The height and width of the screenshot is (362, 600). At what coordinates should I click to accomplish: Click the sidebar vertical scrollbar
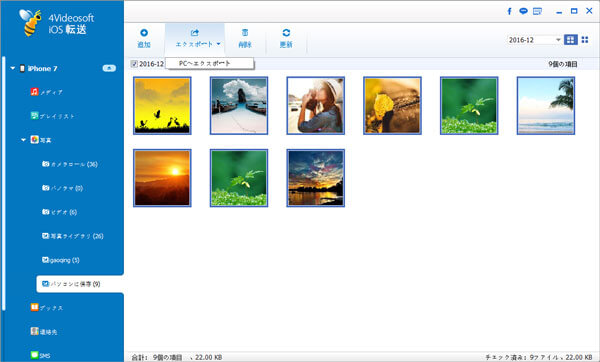3,184
